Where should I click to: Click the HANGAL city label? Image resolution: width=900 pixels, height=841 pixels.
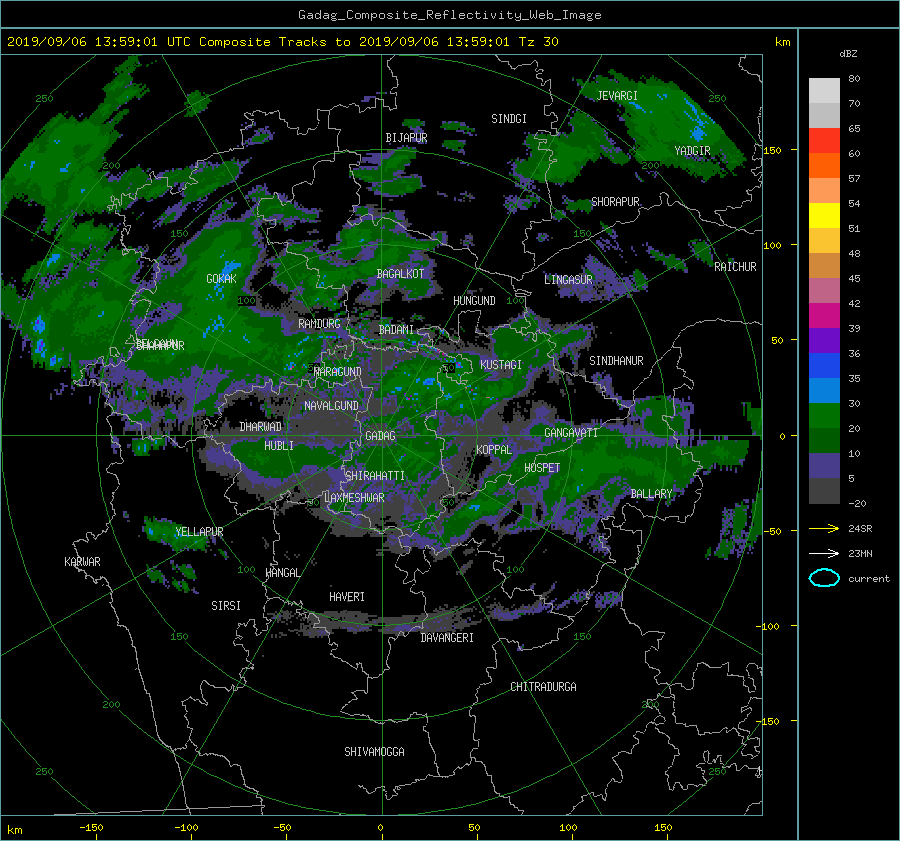pos(283,573)
